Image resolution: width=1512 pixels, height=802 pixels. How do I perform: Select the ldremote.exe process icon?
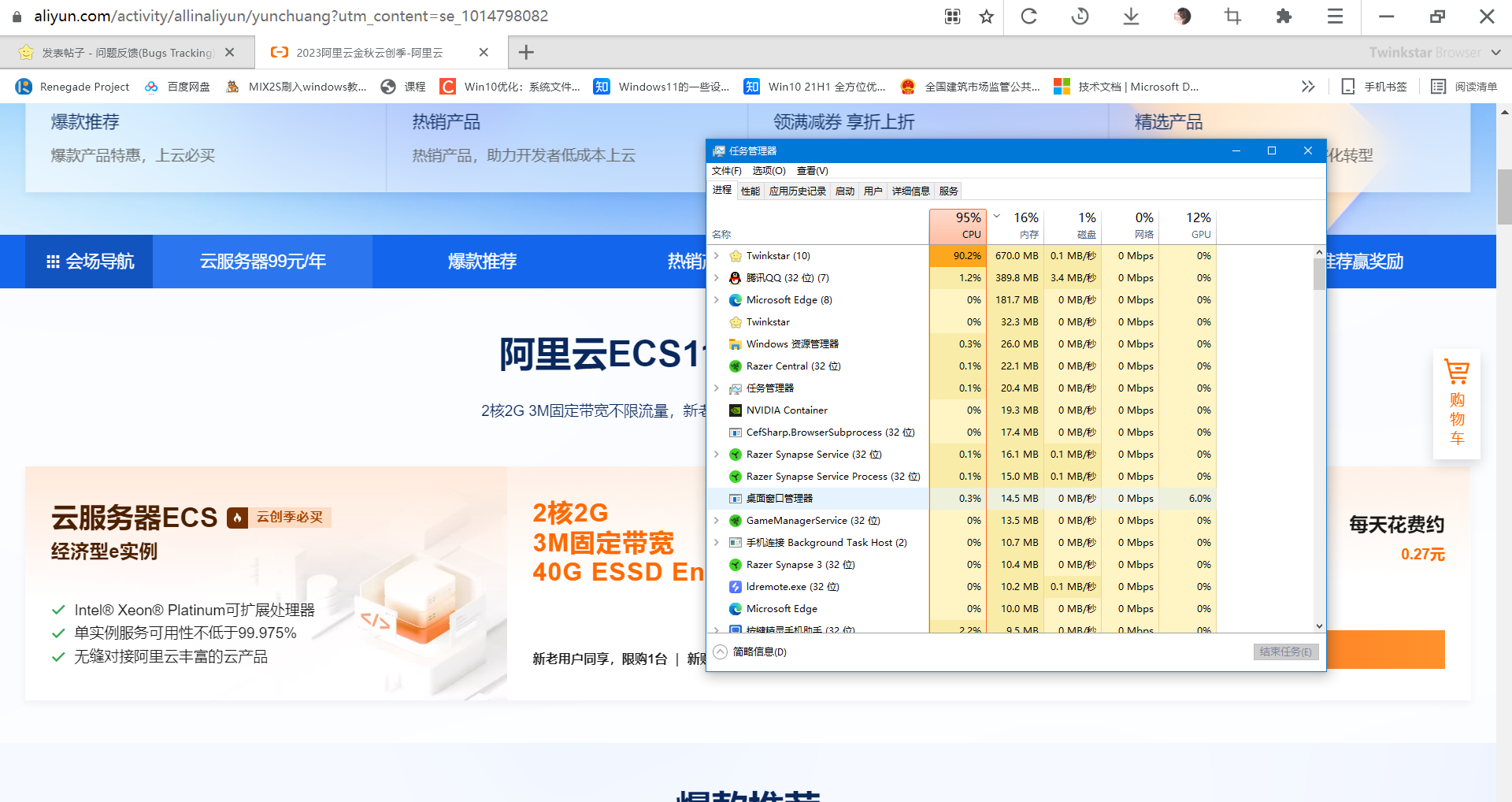[x=736, y=587]
